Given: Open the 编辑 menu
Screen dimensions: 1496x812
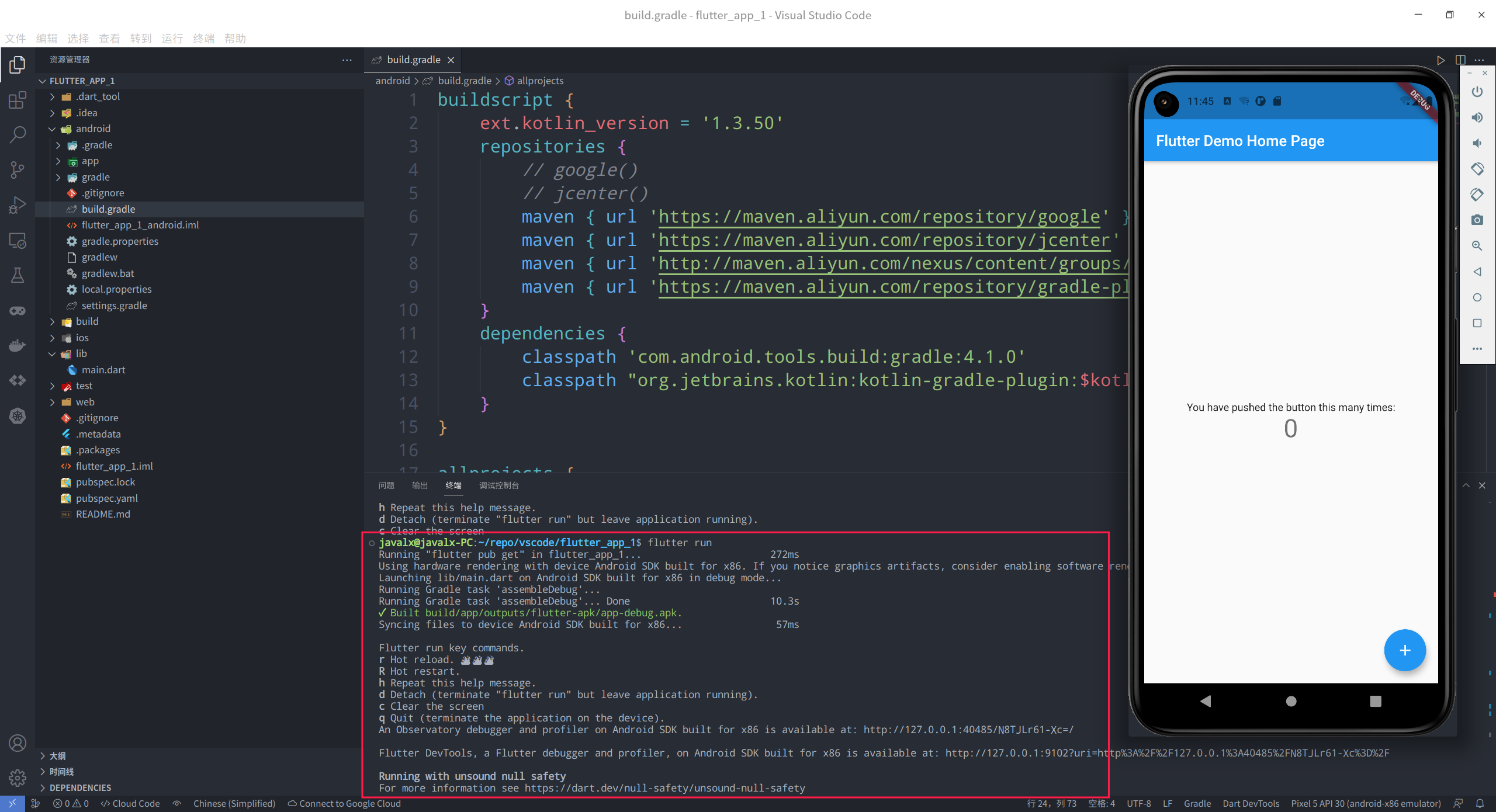Looking at the screenshot, I should pyautogui.click(x=47, y=39).
